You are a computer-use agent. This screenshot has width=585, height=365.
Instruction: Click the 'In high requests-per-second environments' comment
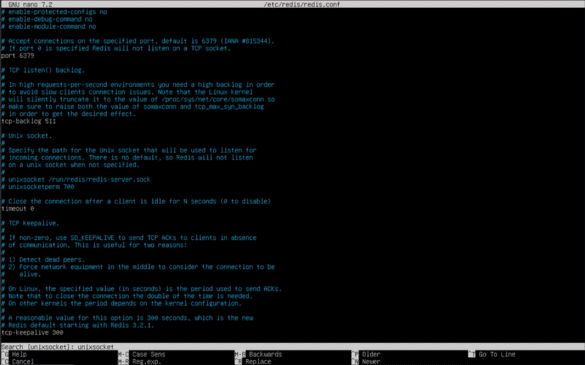(x=138, y=85)
